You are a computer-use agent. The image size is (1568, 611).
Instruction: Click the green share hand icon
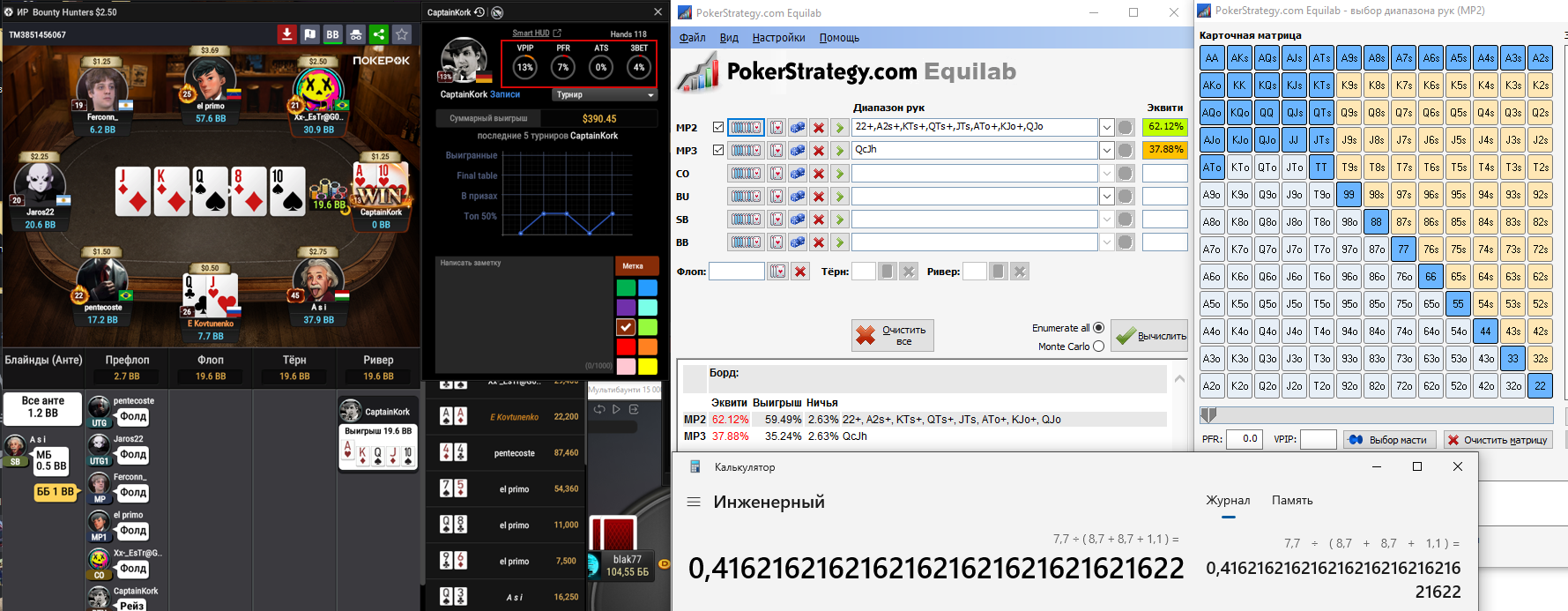point(378,34)
